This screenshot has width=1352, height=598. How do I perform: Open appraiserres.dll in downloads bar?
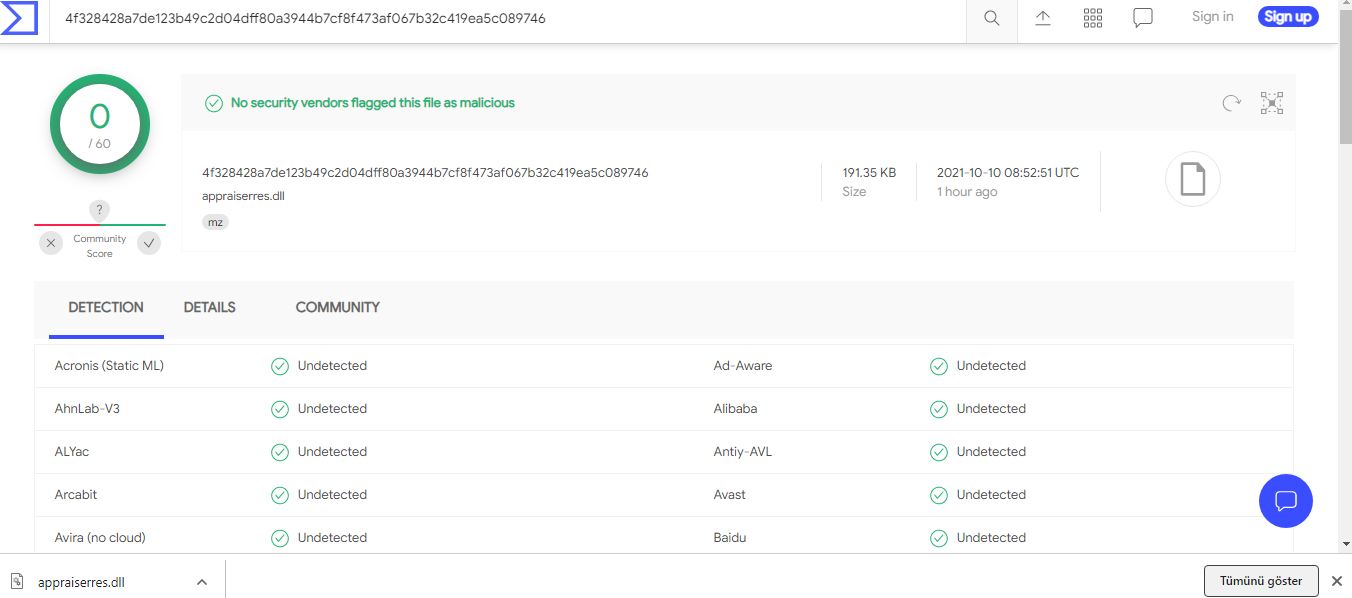[81, 582]
